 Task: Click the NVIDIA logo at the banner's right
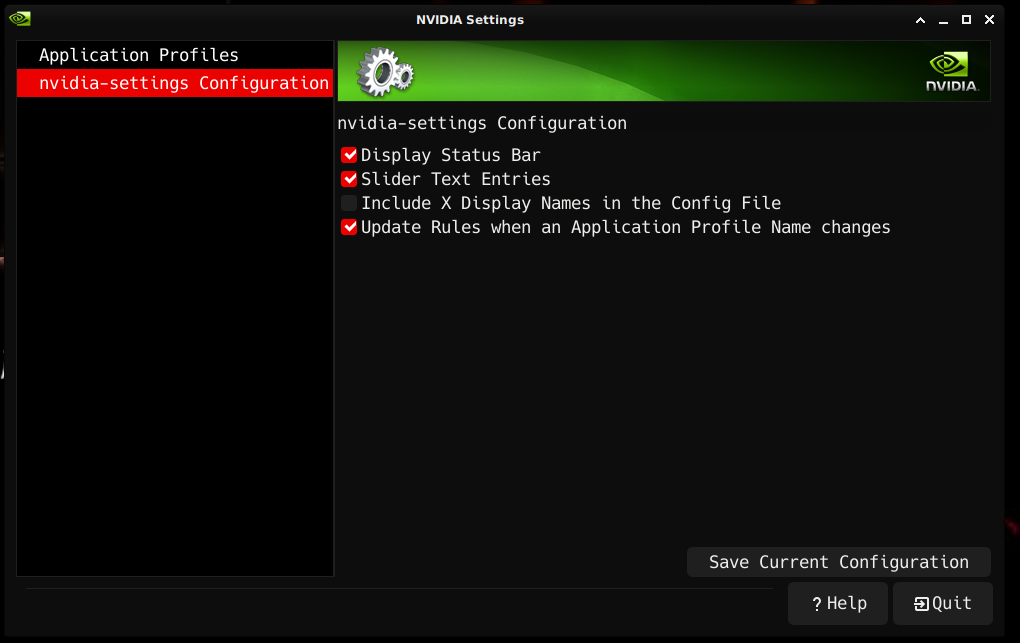click(x=951, y=72)
